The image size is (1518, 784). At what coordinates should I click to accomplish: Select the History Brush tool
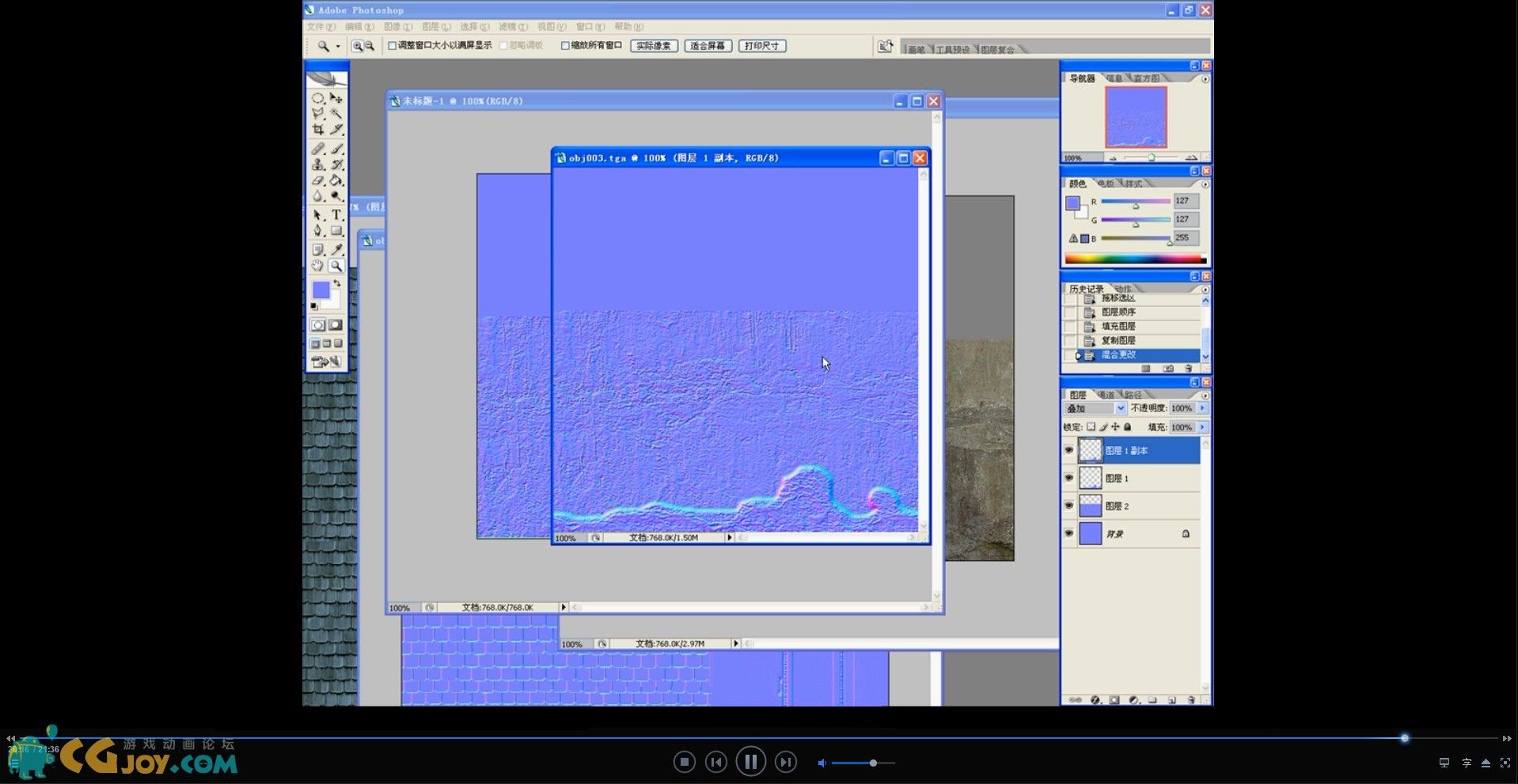(x=336, y=165)
